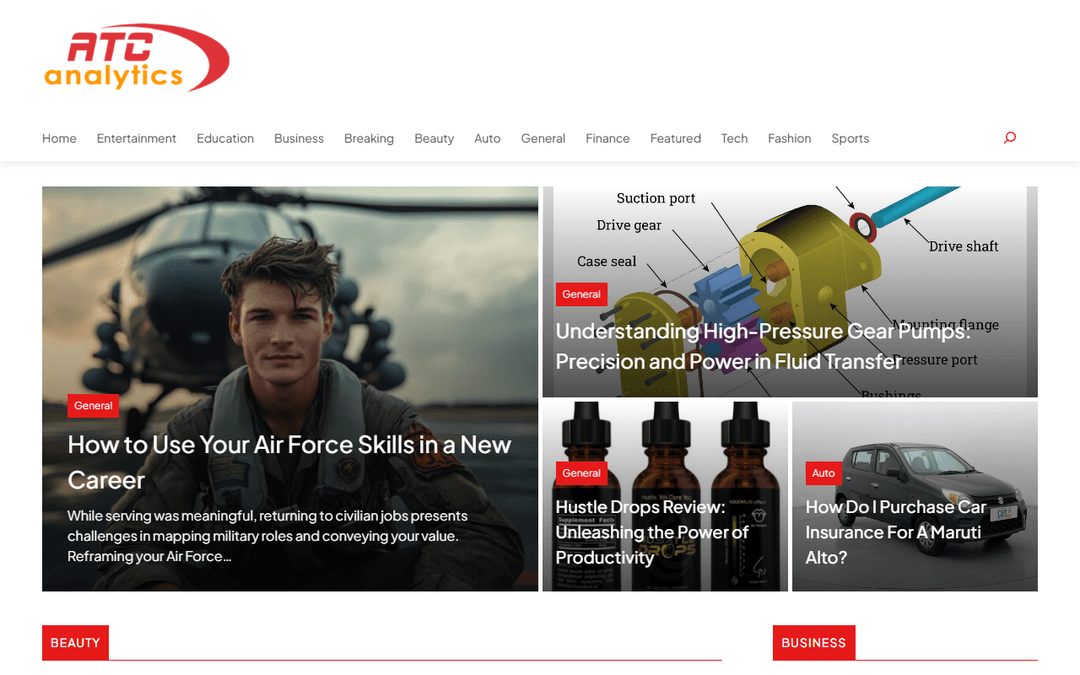Select Business in the navigation bar

(299, 138)
